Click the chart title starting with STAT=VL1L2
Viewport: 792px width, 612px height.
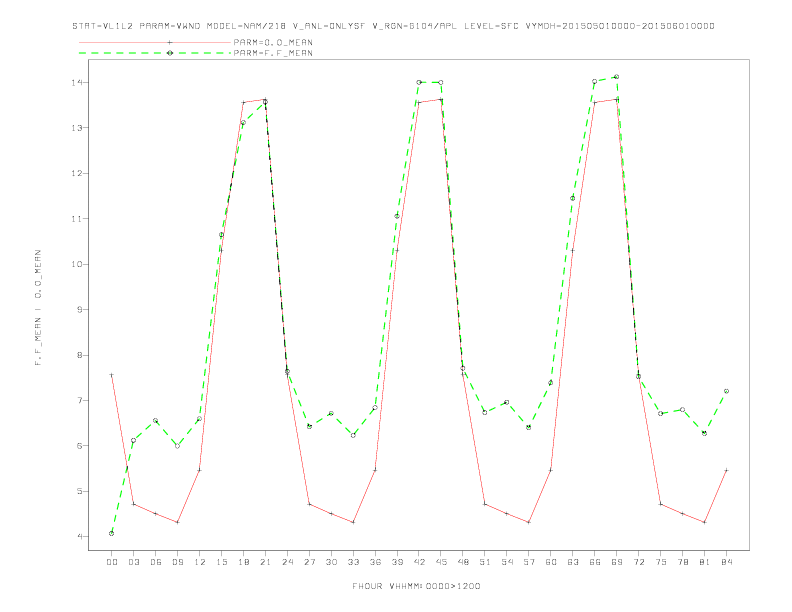pos(393,26)
